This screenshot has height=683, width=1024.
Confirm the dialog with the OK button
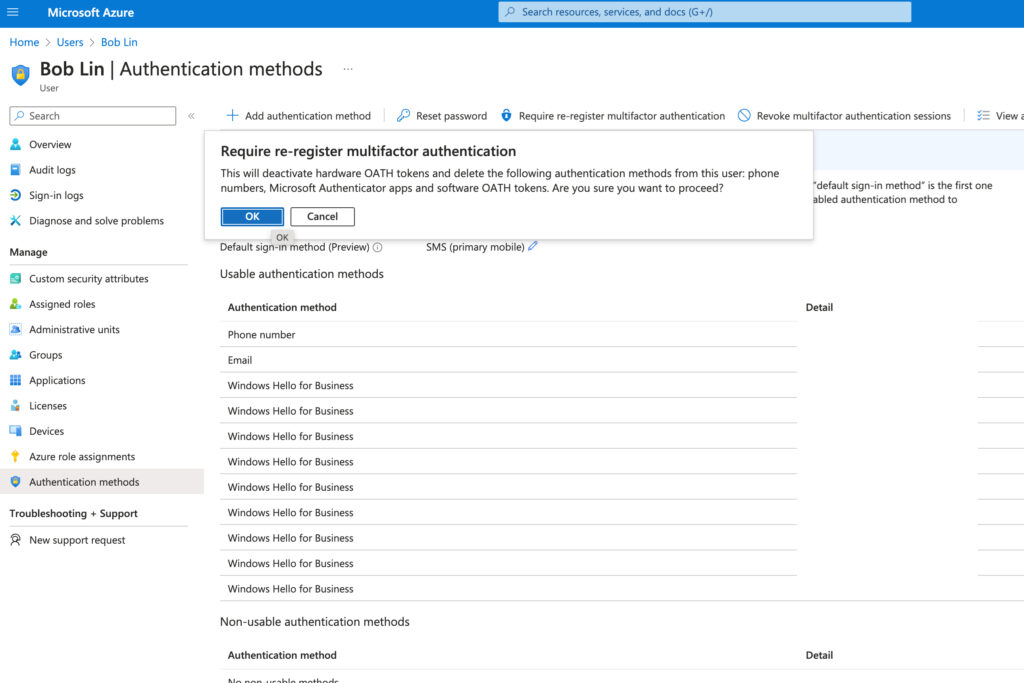252,217
